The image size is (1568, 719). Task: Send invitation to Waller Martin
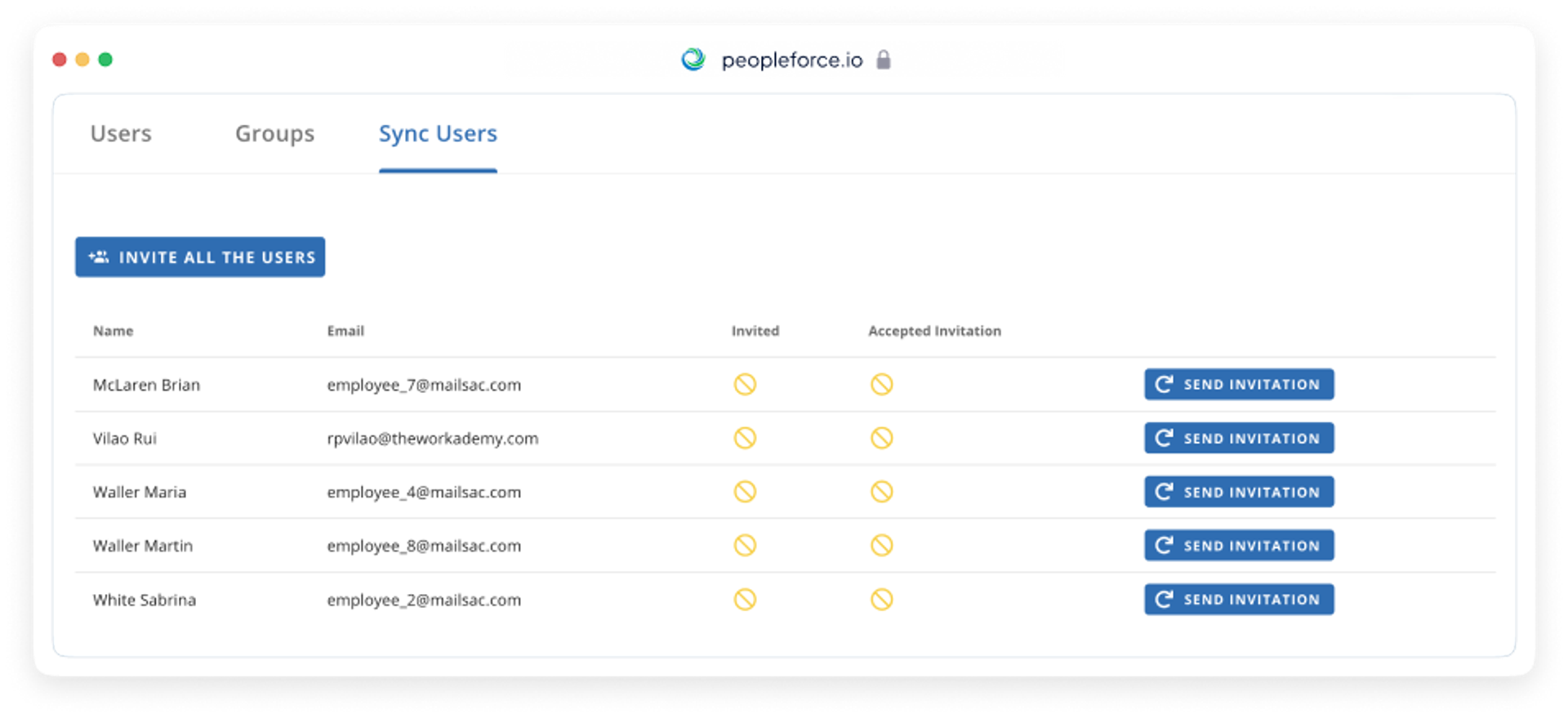[x=1239, y=545]
